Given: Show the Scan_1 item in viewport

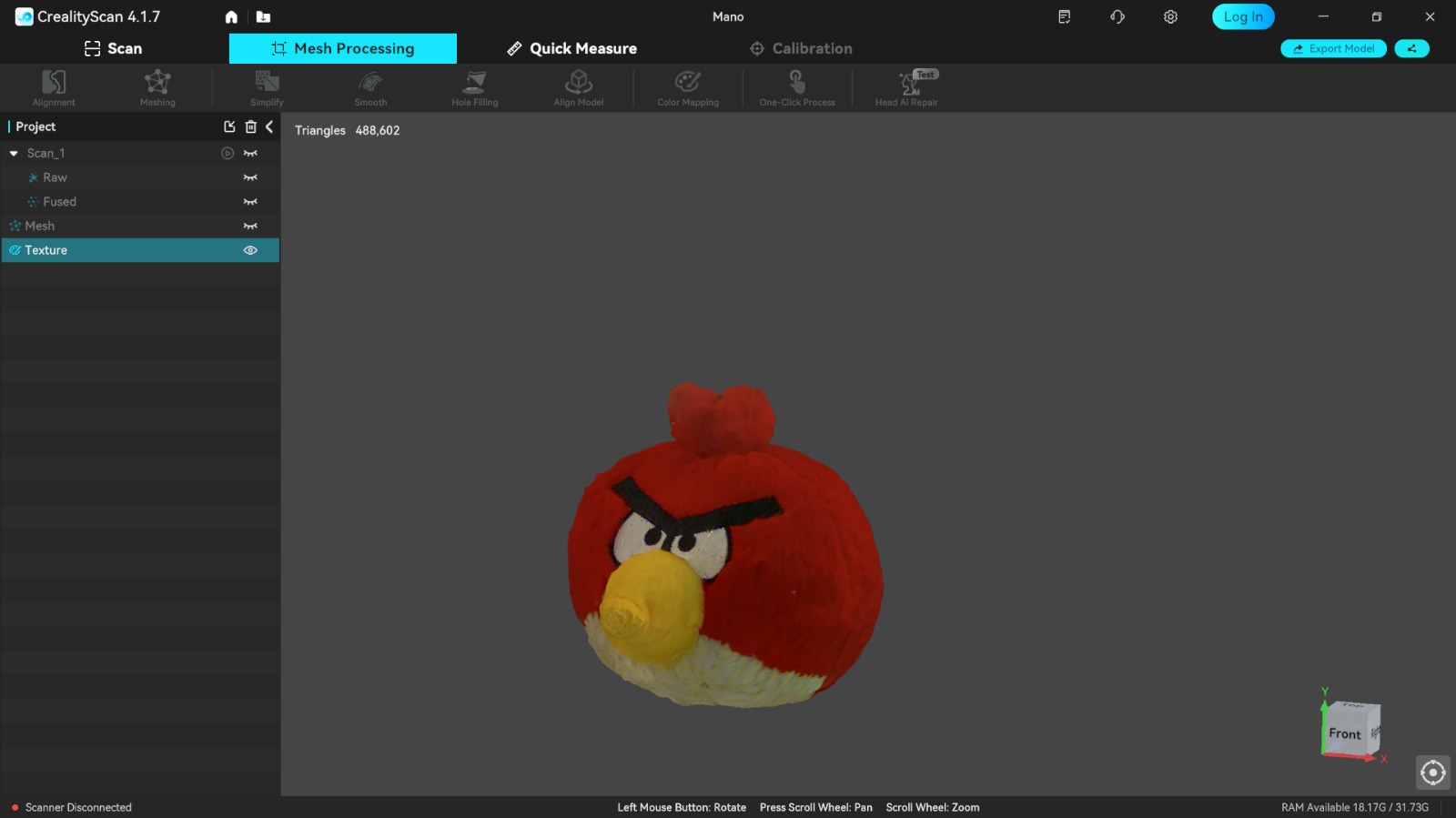Looking at the screenshot, I should (250, 154).
